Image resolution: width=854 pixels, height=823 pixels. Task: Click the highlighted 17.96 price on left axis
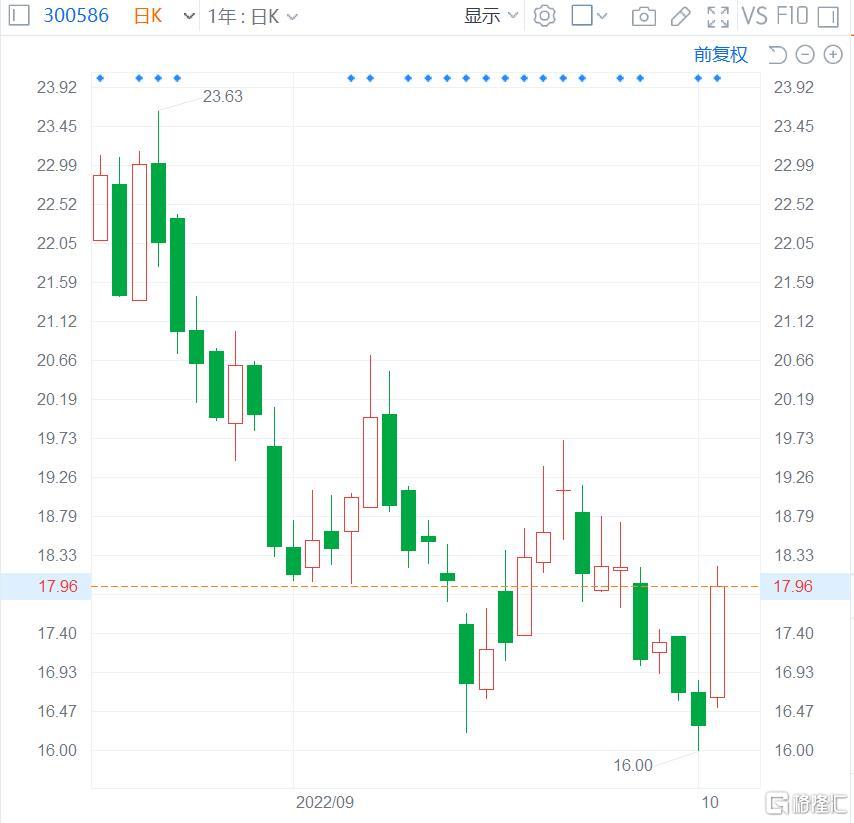(x=58, y=586)
